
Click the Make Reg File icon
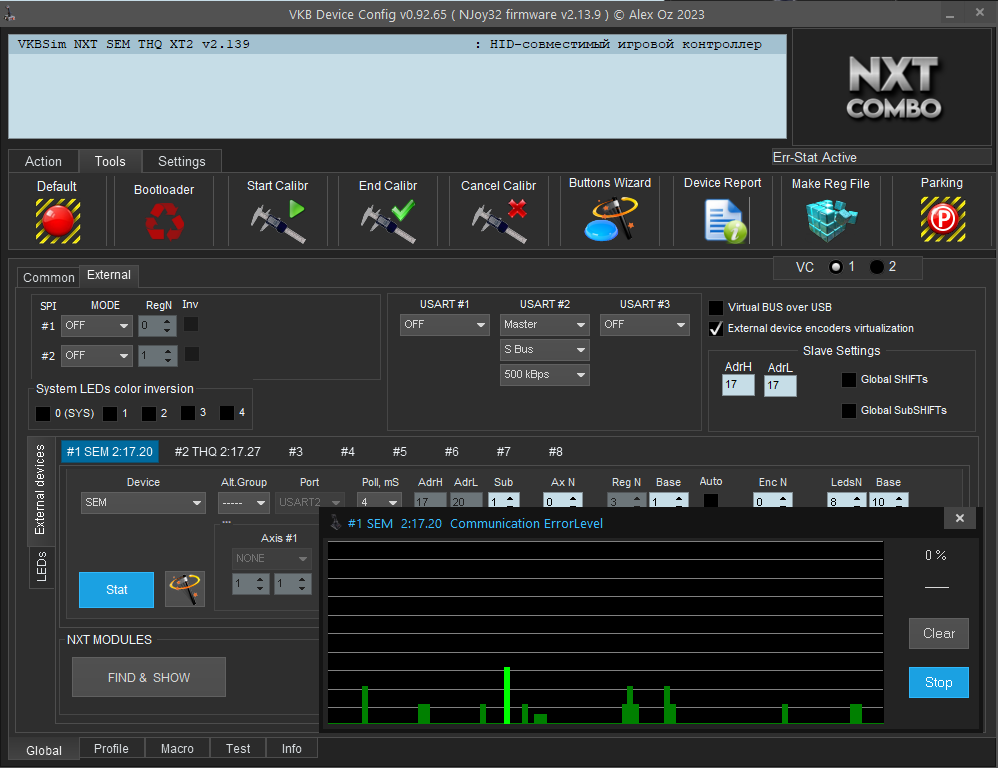pyautogui.click(x=830, y=220)
